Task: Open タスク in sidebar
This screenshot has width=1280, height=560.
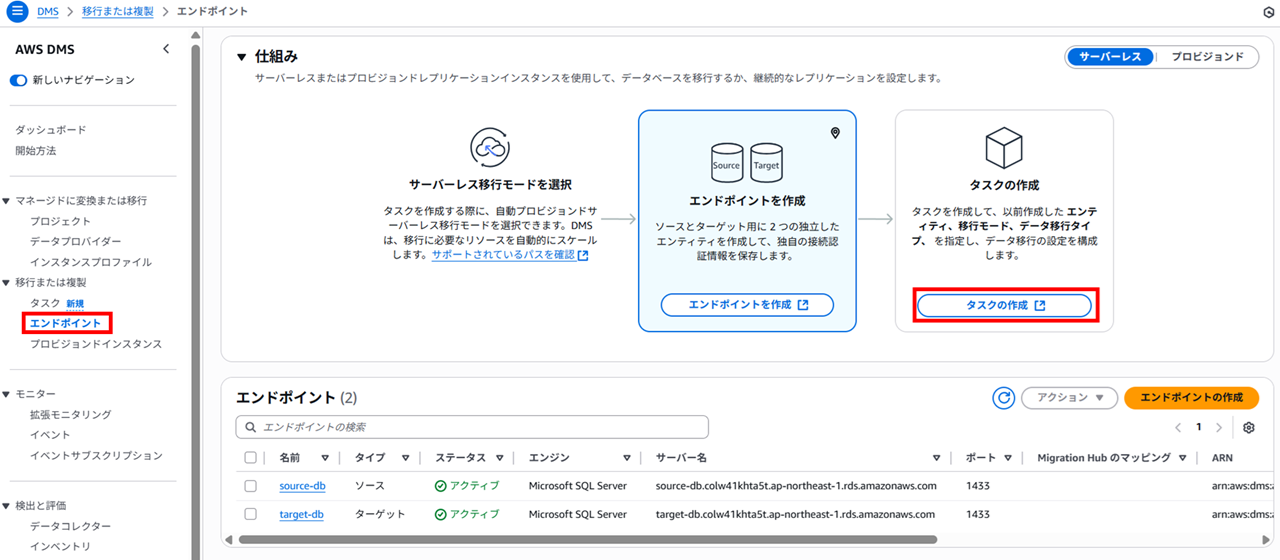Action: pyautogui.click(x=45, y=303)
